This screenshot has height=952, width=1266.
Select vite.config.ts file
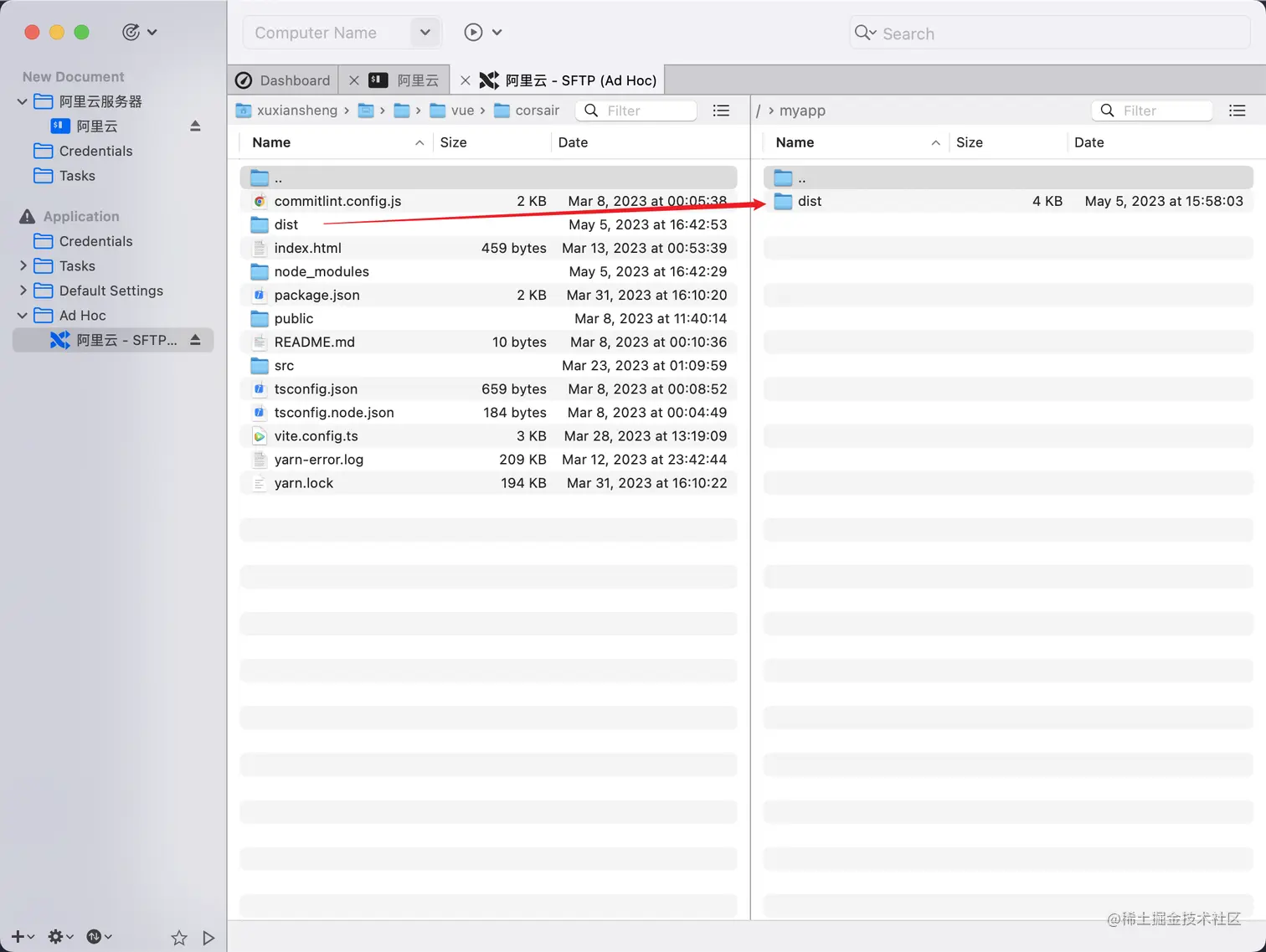click(x=488, y=435)
